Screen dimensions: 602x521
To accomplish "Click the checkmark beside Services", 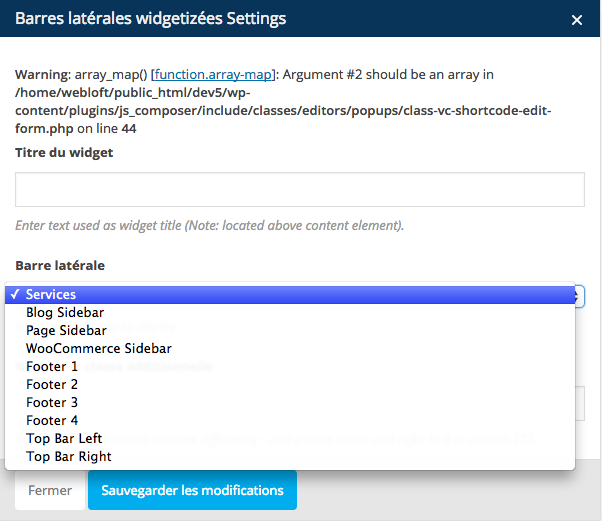I will (x=15, y=294).
